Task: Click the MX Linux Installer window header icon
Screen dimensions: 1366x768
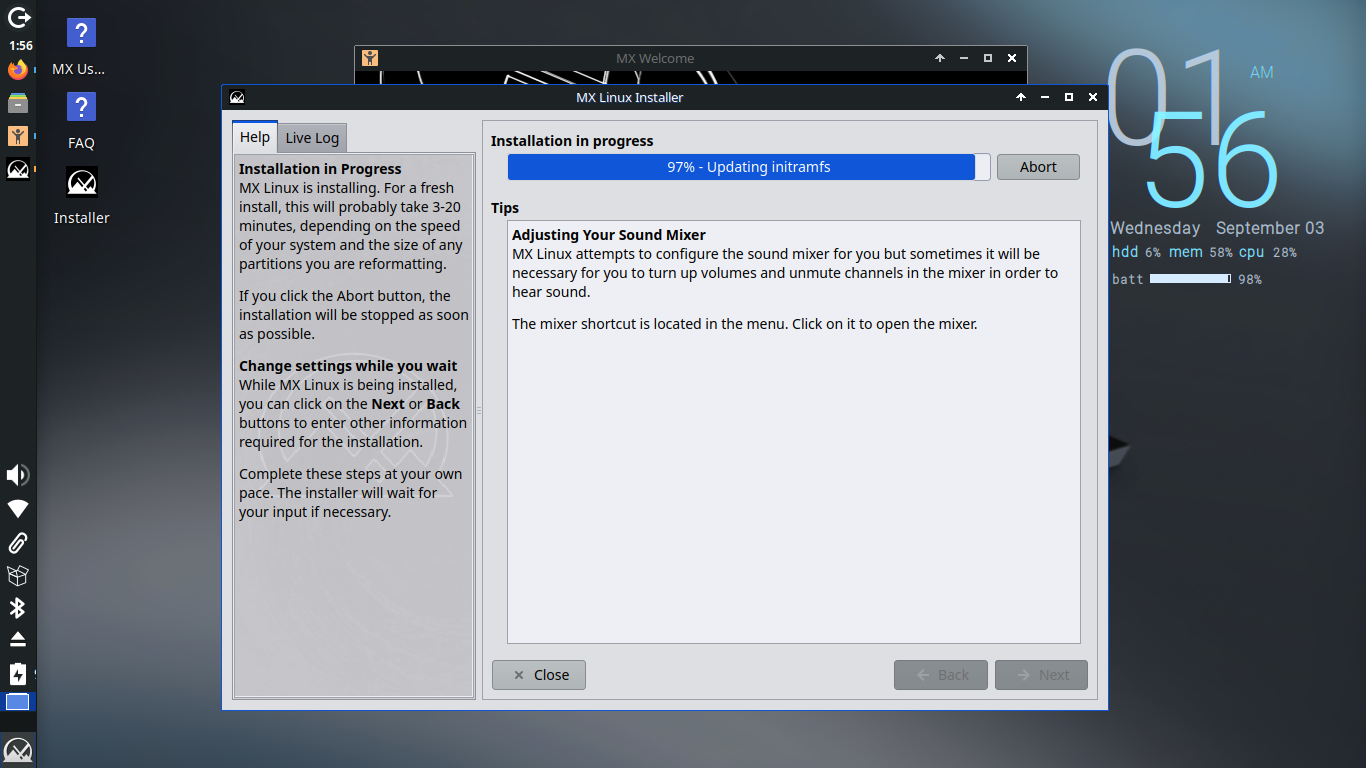Action: [x=237, y=97]
